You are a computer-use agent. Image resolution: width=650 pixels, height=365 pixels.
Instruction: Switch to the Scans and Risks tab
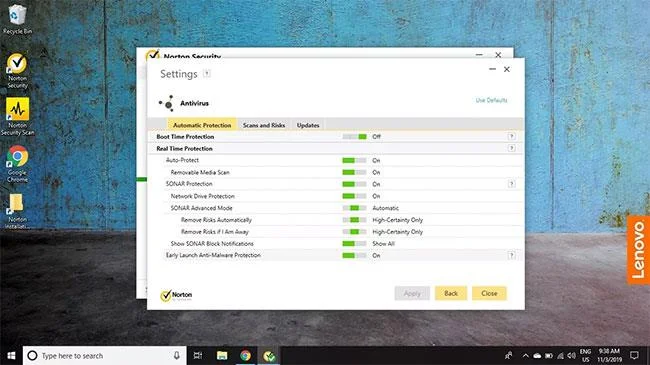tap(264, 125)
